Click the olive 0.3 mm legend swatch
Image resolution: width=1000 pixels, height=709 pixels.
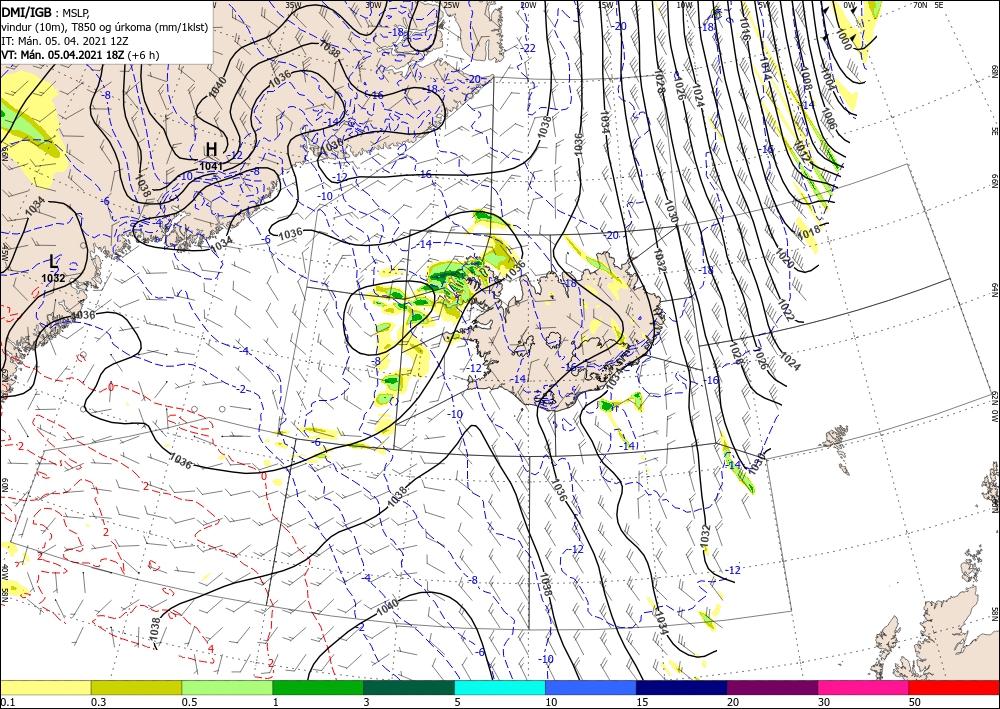[x=136, y=687]
